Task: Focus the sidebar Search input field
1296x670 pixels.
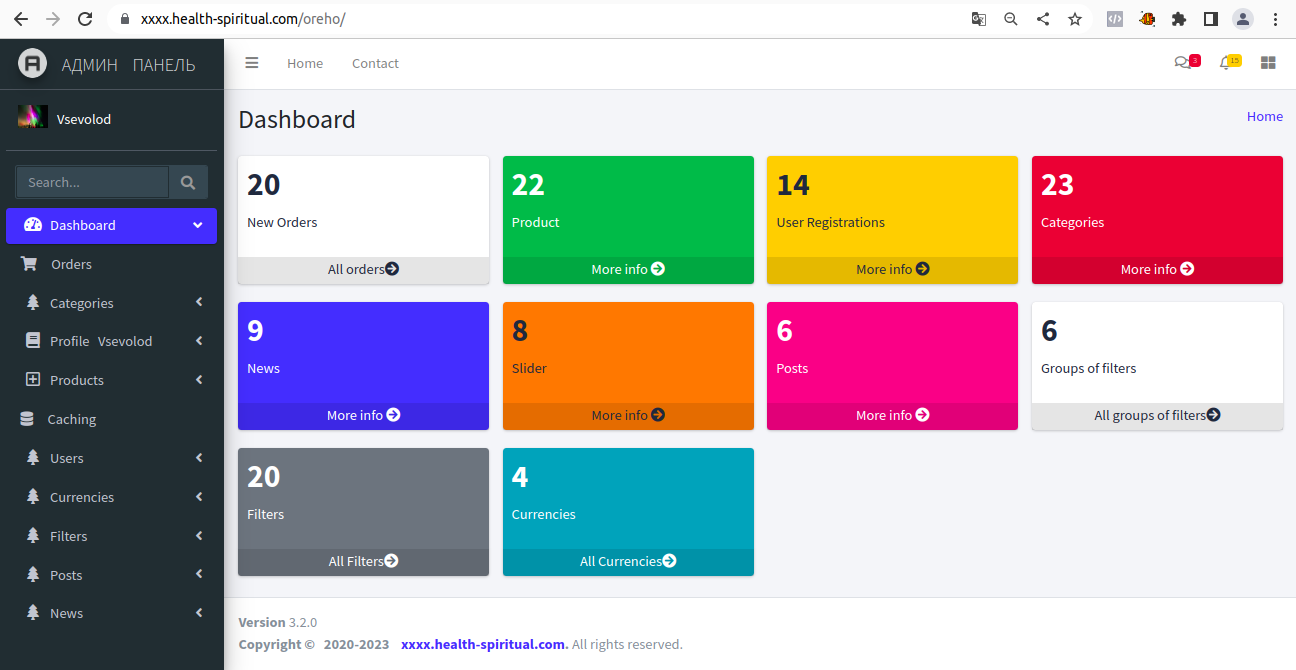Action: [92, 182]
